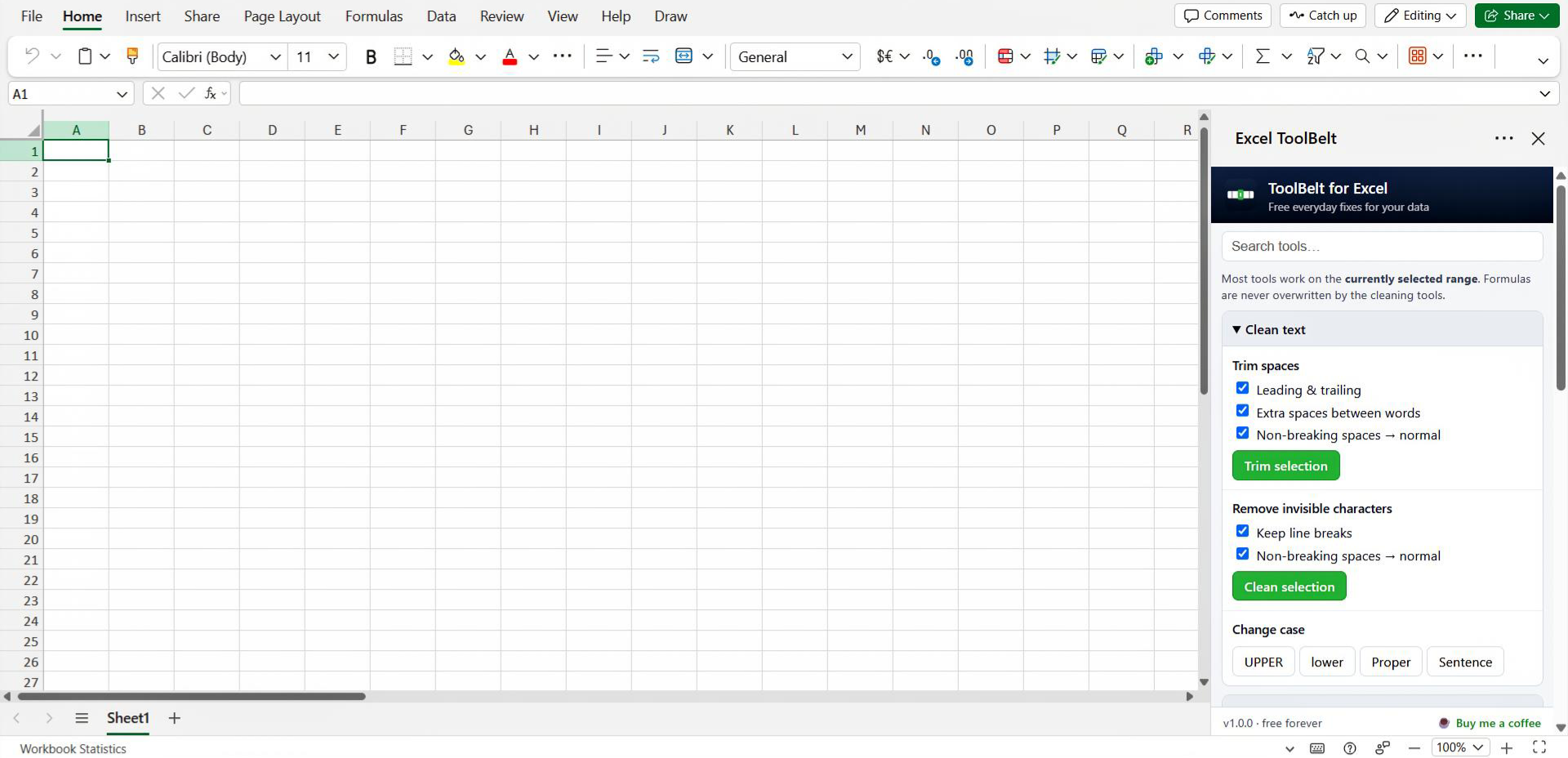Viewport: 1568px width, 758px height.
Task: Click the UPPER case button
Action: pyautogui.click(x=1263, y=662)
